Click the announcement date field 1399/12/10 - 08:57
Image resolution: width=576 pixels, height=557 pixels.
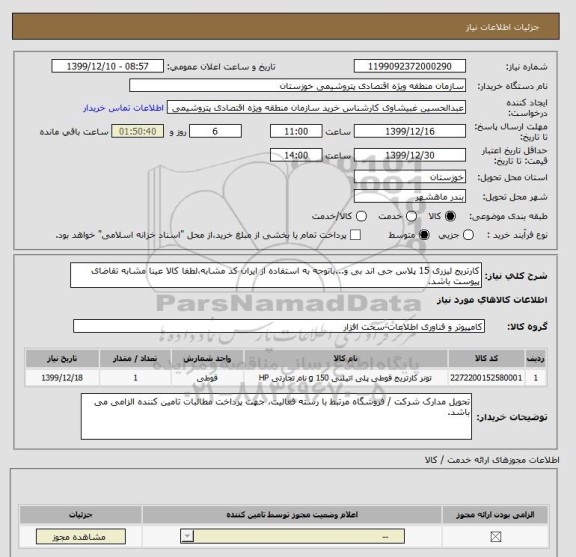(107, 67)
